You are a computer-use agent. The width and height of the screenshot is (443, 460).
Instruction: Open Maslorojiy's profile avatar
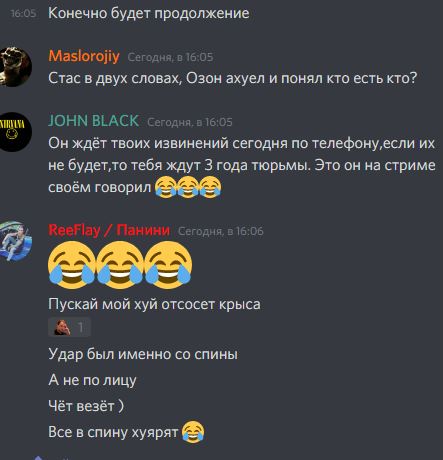click(15, 67)
